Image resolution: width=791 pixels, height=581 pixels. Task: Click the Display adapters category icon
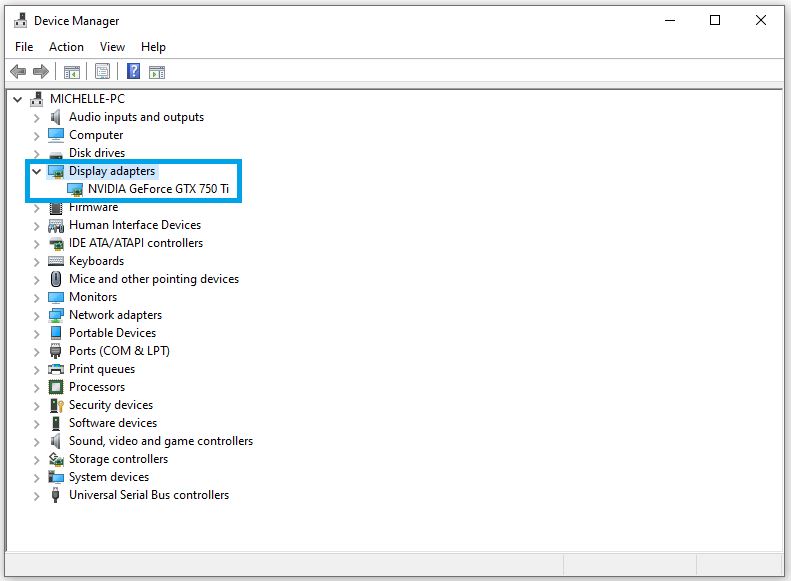click(x=55, y=171)
